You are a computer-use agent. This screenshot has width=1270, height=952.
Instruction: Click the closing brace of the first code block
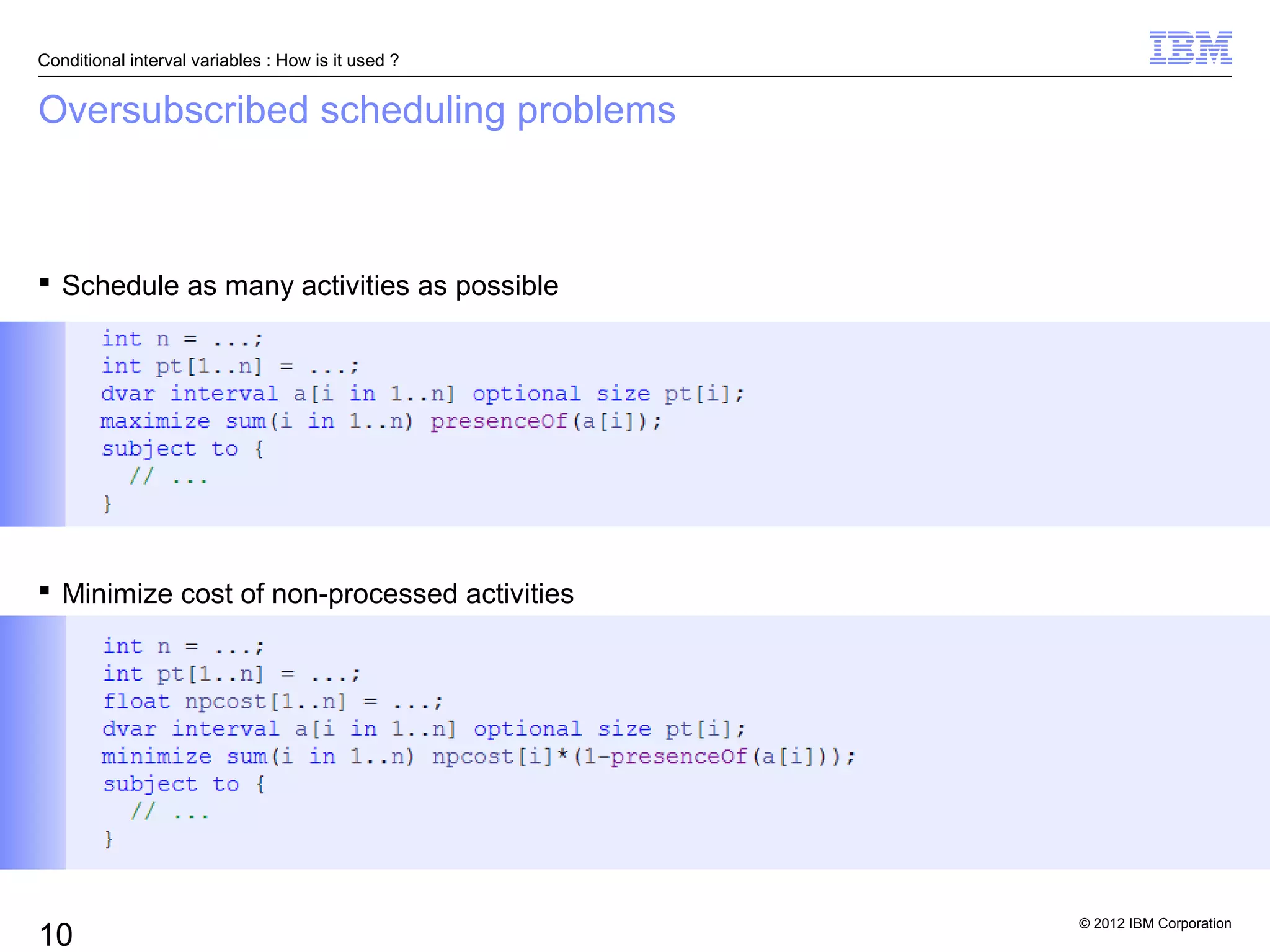pyautogui.click(x=107, y=504)
